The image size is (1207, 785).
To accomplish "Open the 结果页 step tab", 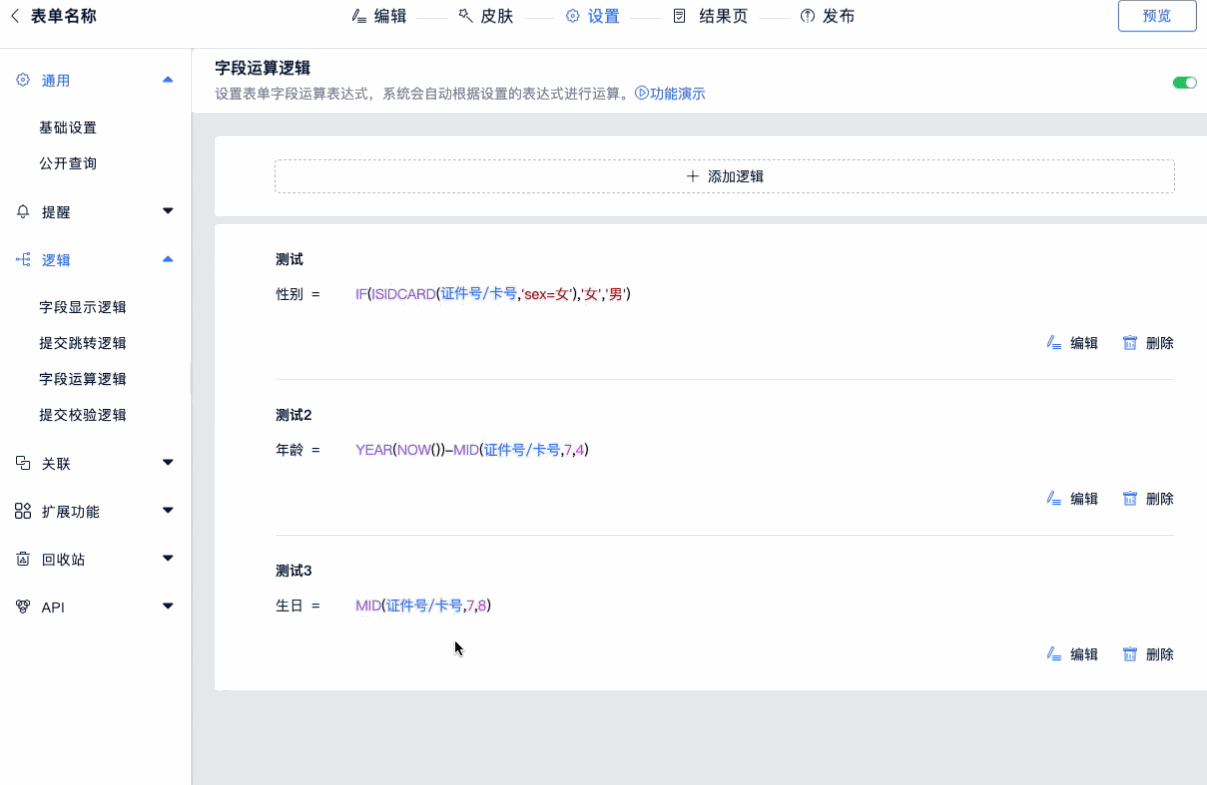I will (x=710, y=16).
